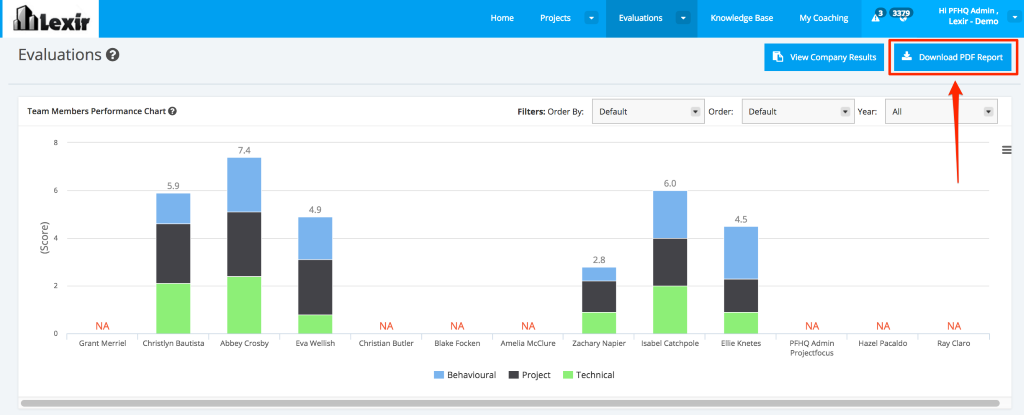The height and width of the screenshot is (415, 1024).
Task: Open the Year filter dropdown
Action: 941,112
